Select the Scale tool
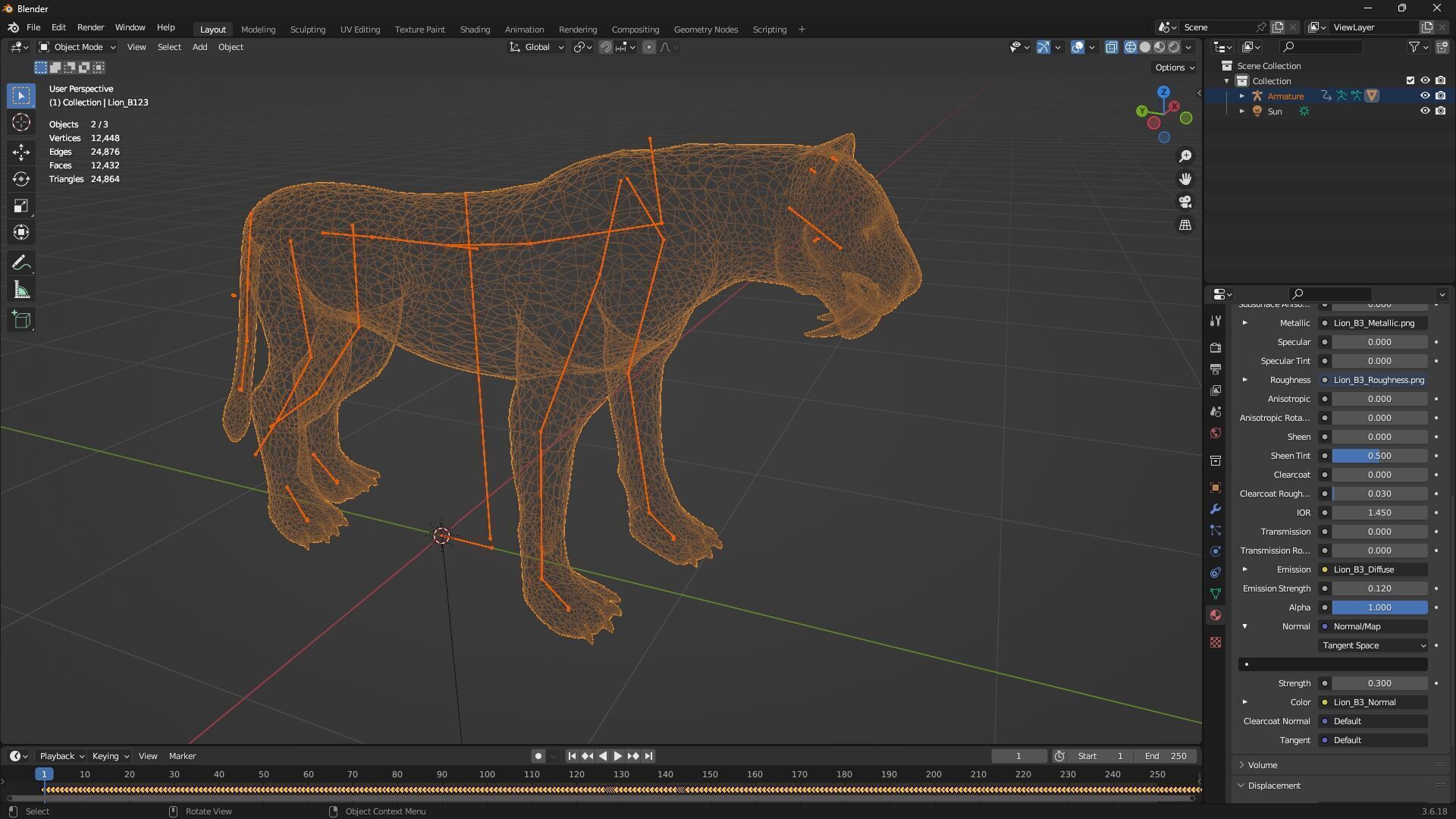Screen dimensions: 1456x819 point(21,206)
